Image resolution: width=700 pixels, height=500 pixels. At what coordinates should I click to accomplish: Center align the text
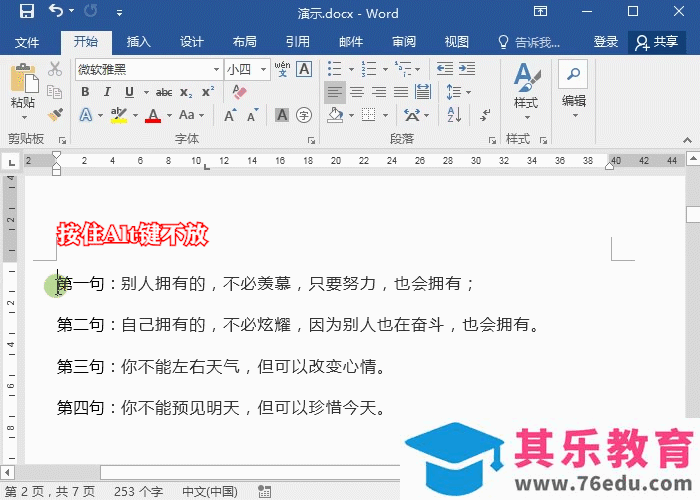pyautogui.click(x=357, y=92)
